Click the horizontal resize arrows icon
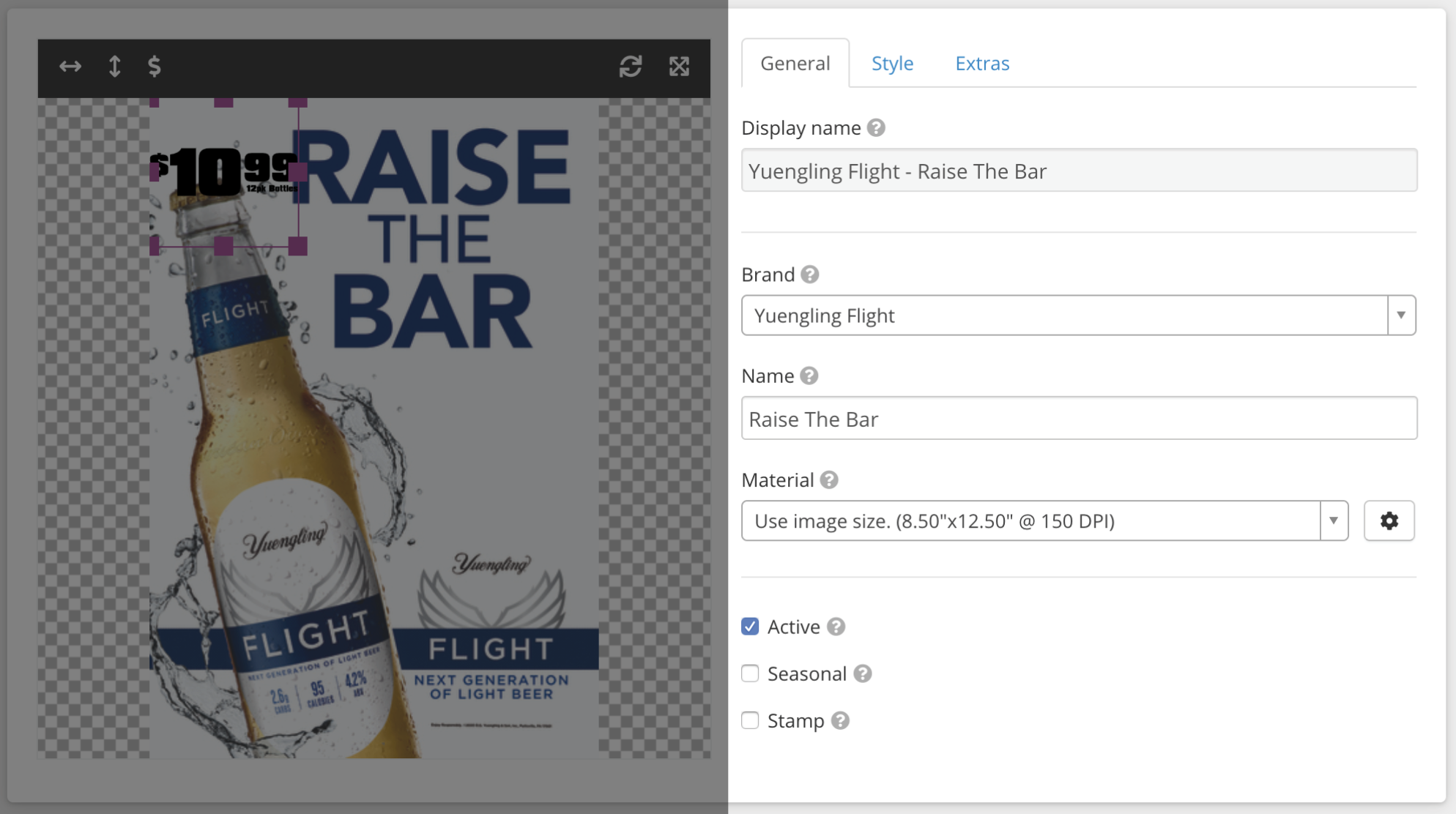Image resolution: width=1456 pixels, height=814 pixels. [70, 67]
